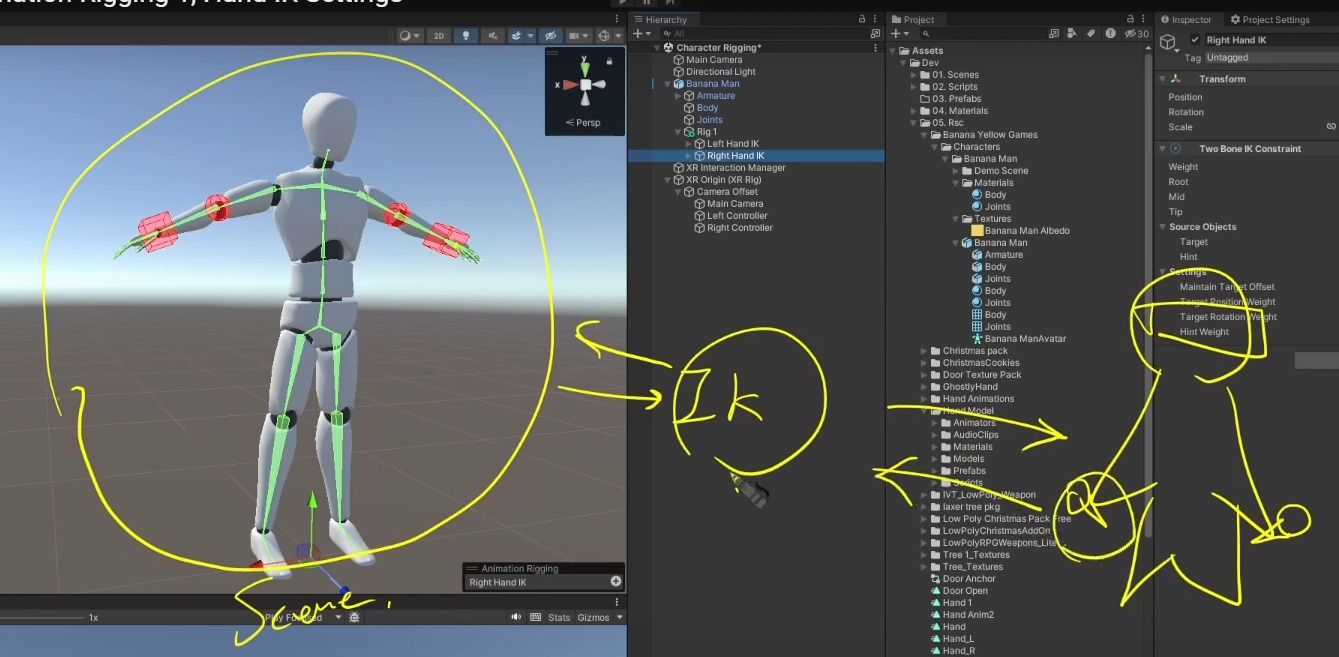Click the Stats button in Game view
The width and height of the screenshot is (1339, 657).
click(x=559, y=618)
